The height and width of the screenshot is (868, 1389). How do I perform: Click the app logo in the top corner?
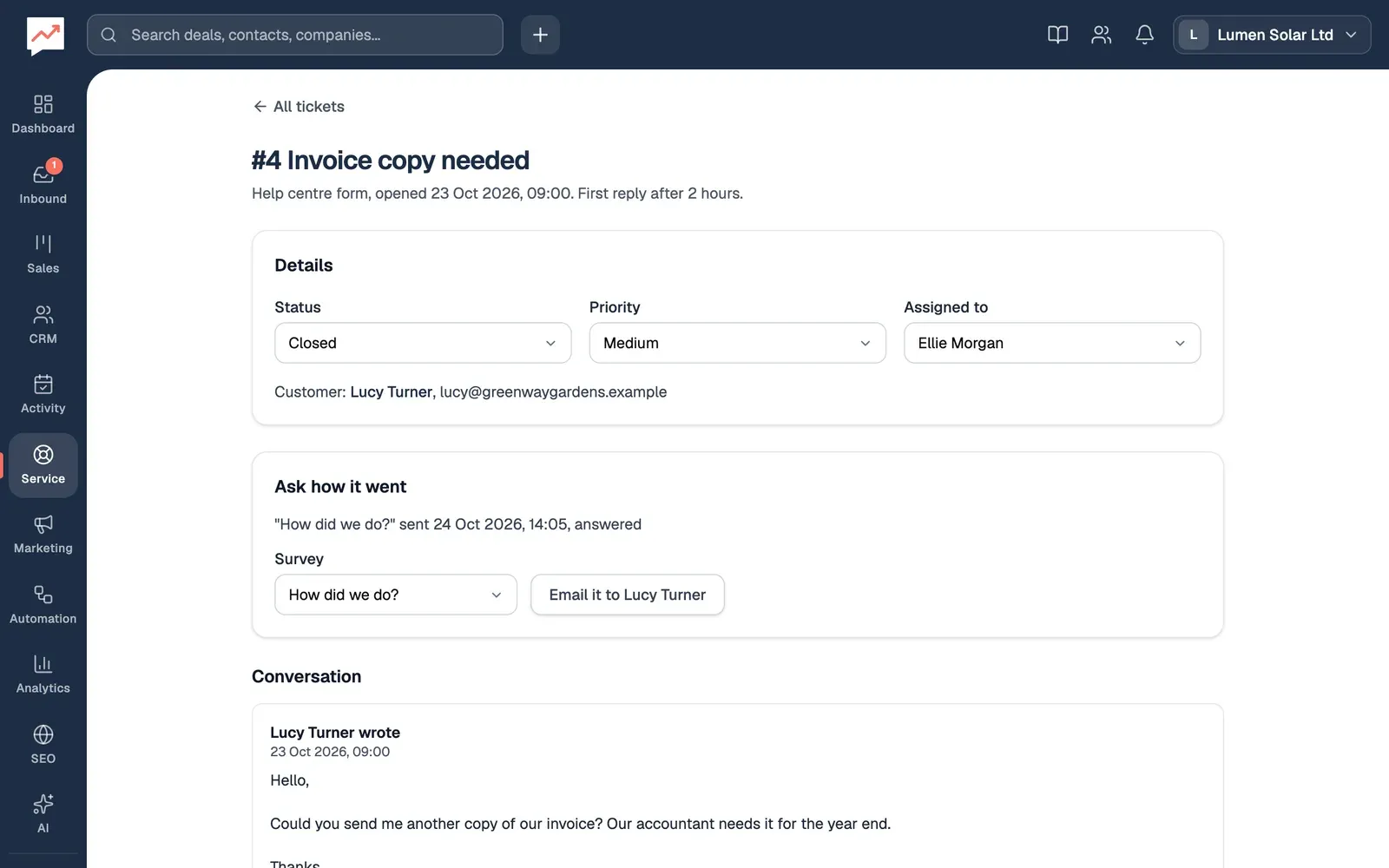tap(45, 36)
